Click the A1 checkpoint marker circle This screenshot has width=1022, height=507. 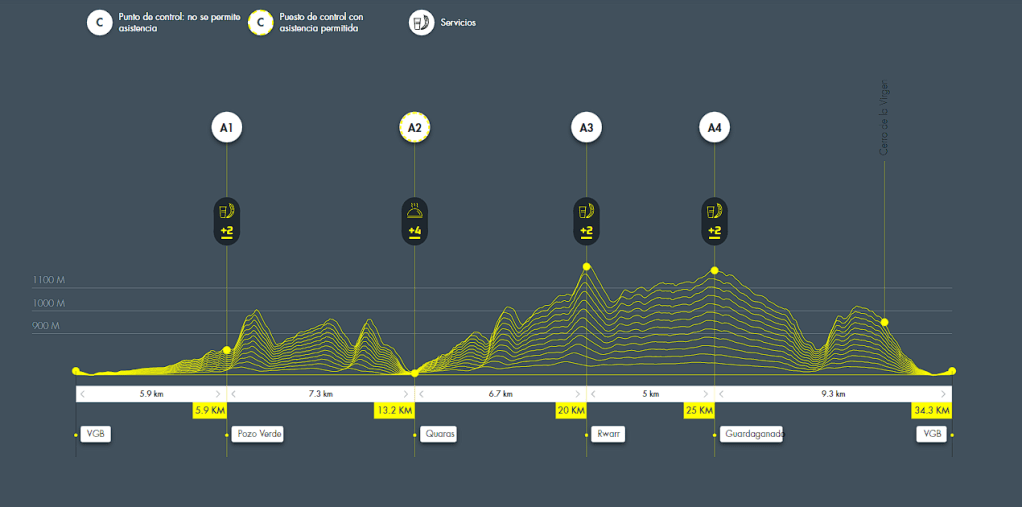227,128
